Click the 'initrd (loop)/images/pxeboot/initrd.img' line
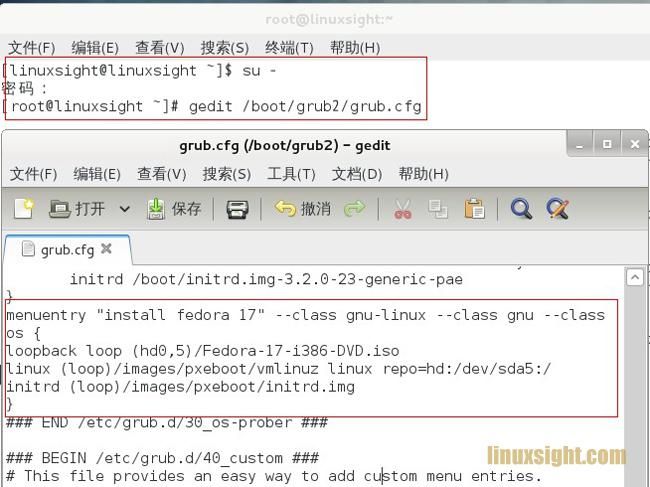 click(x=180, y=387)
